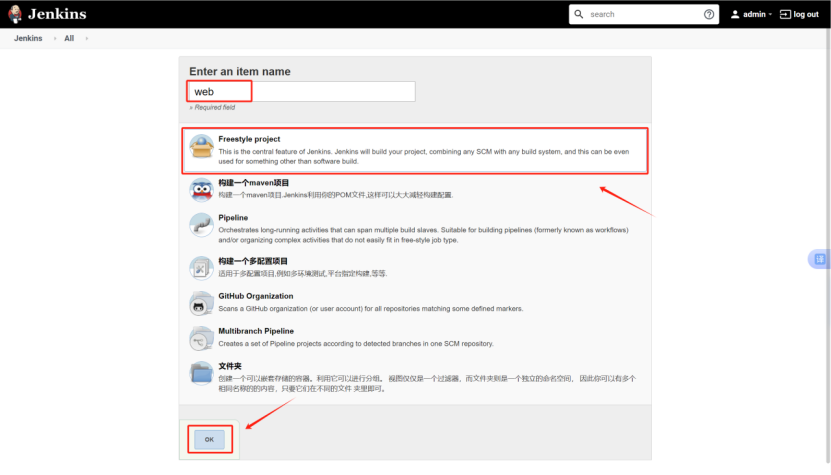Choose the 文件夹 item type title
Screen dimensions: 831x475
[x=230, y=366]
